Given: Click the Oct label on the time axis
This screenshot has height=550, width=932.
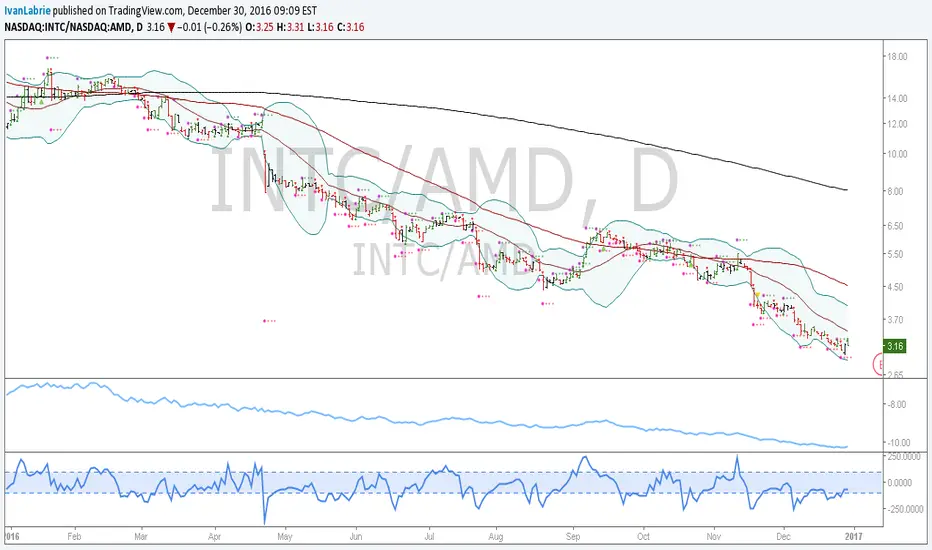Looking at the screenshot, I should pyautogui.click(x=643, y=536).
